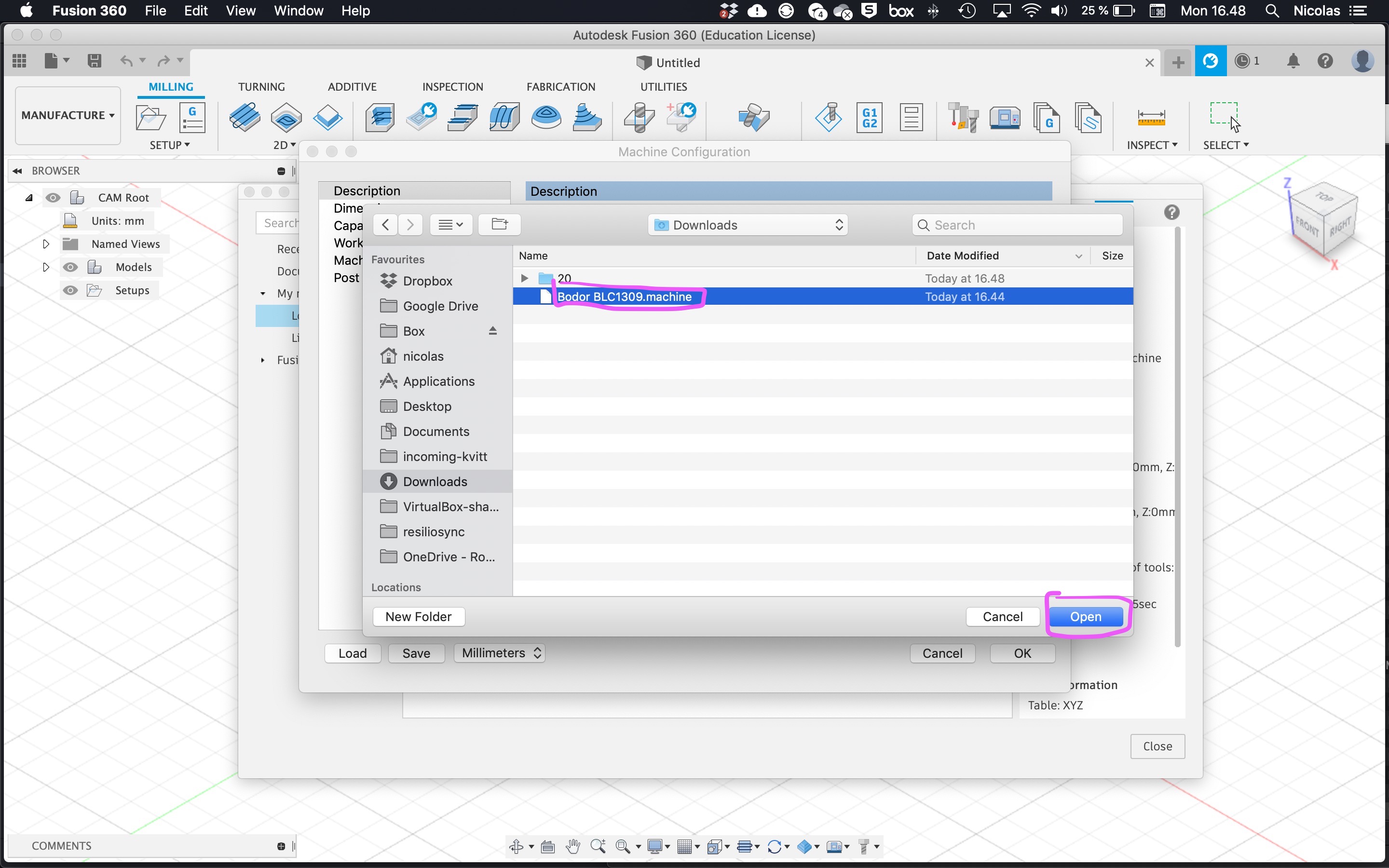This screenshot has width=1389, height=868.
Task: Switch to the FABRICATION tab
Action: pyautogui.click(x=561, y=87)
